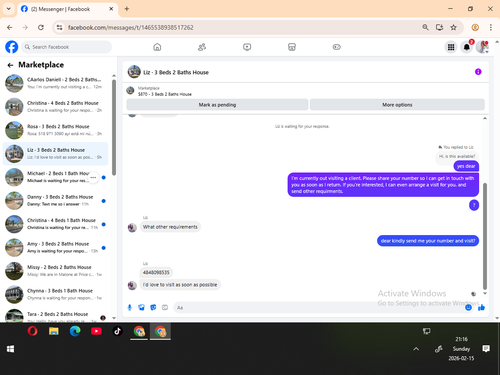
Task: Open the three-dot menu on Michael's chat
Action: [x=93, y=177]
